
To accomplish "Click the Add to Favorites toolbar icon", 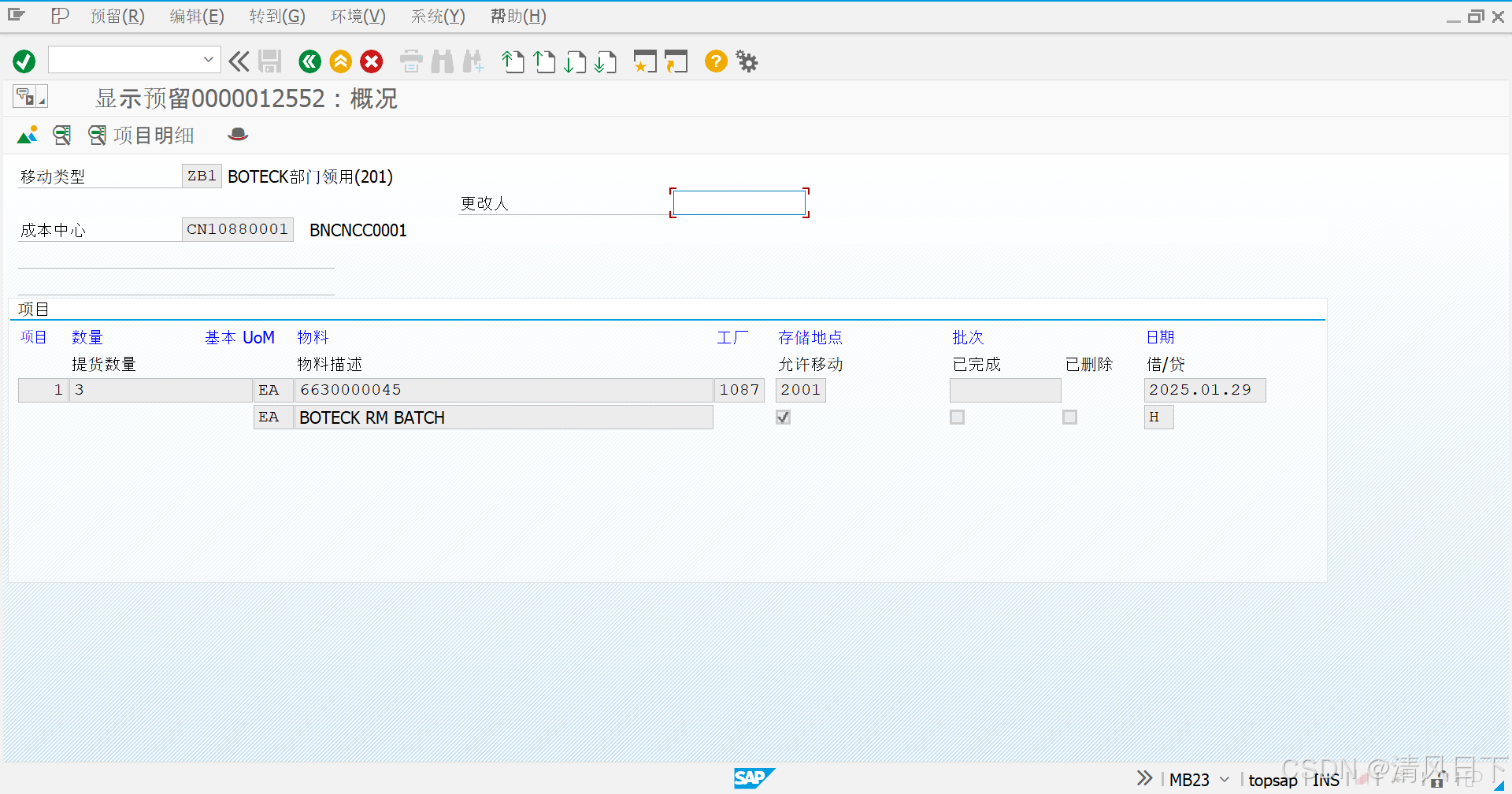I will [645, 61].
